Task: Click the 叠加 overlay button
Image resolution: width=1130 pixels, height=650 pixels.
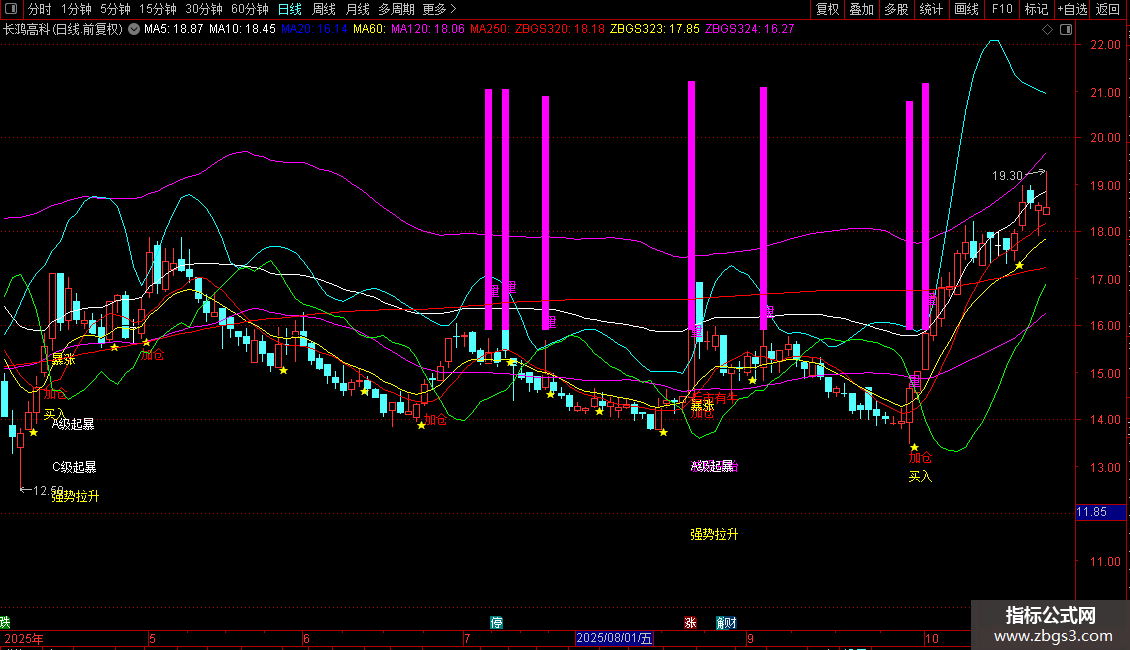Action: pyautogui.click(x=861, y=10)
